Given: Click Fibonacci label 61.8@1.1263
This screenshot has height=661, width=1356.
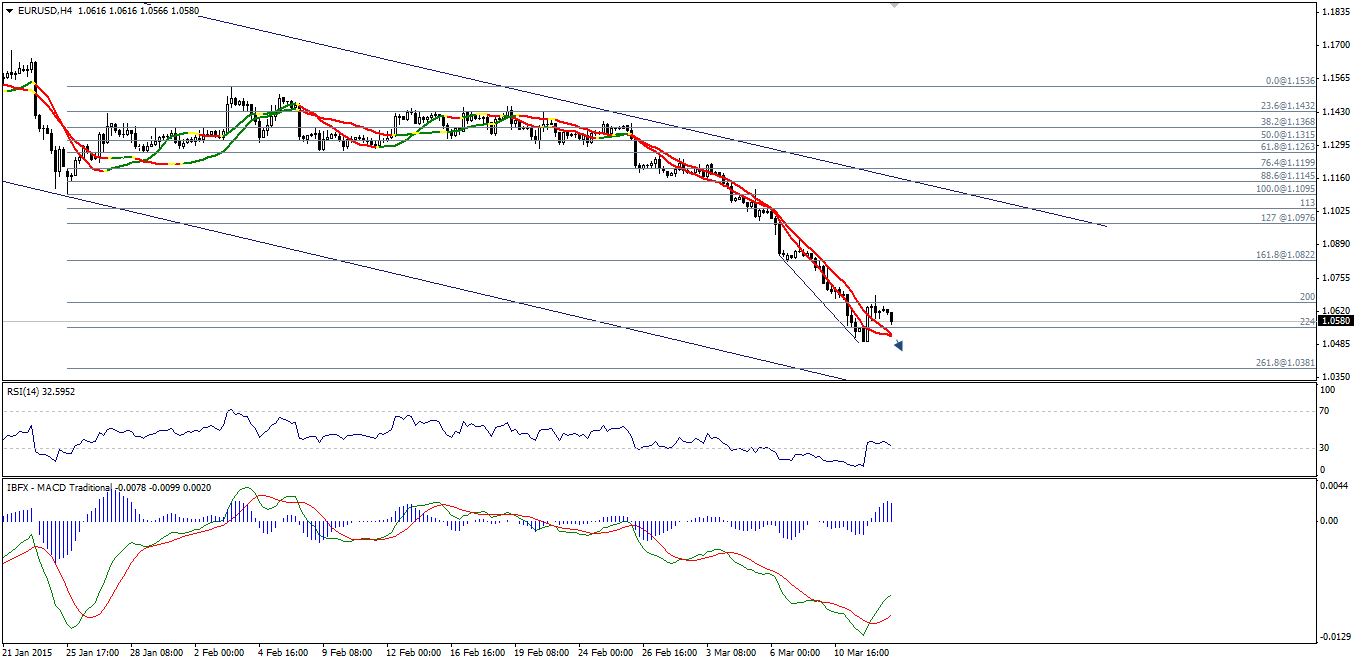Looking at the screenshot, I should [1287, 147].
